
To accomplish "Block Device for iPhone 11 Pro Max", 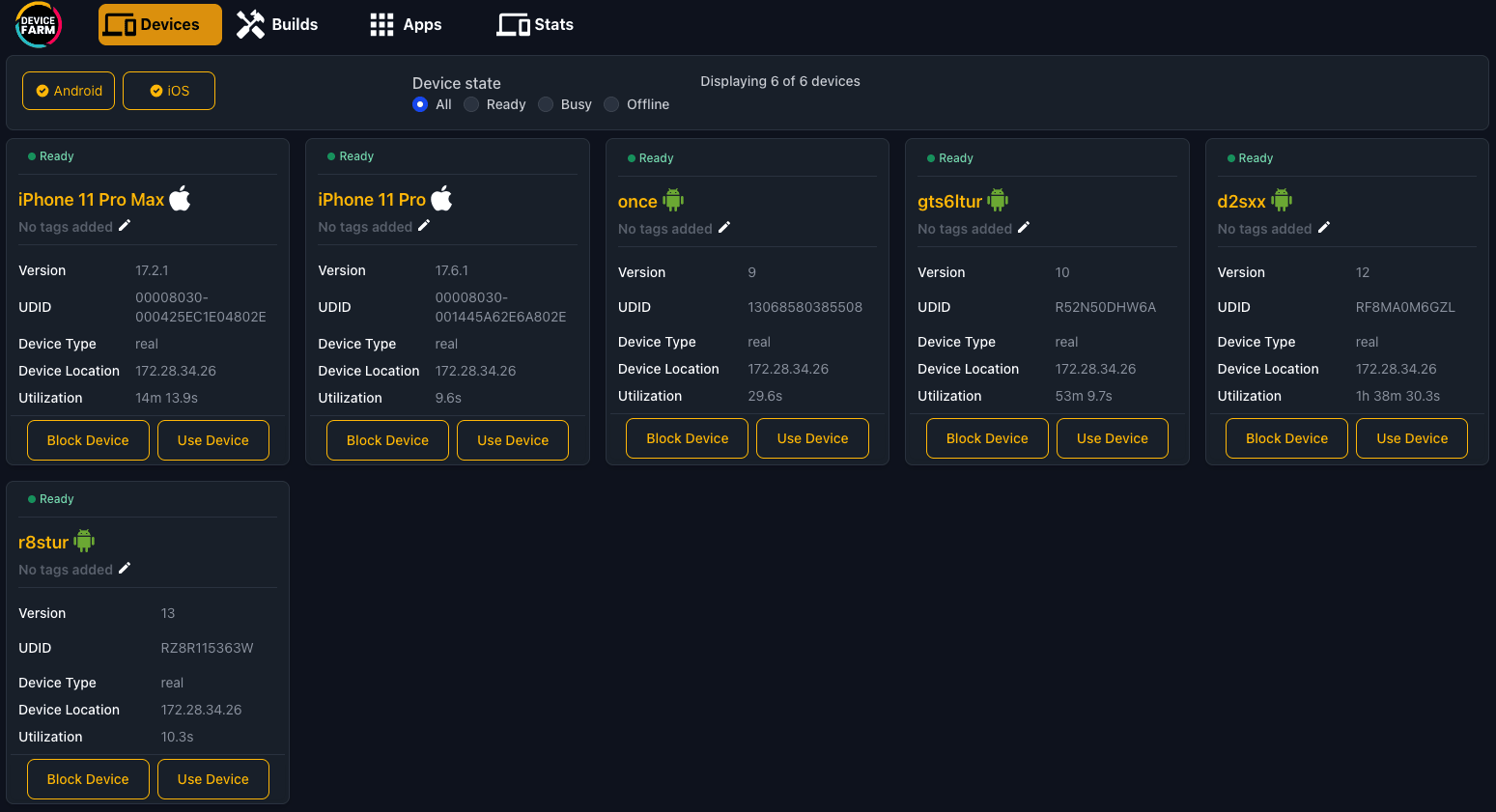I will (88, 440).
